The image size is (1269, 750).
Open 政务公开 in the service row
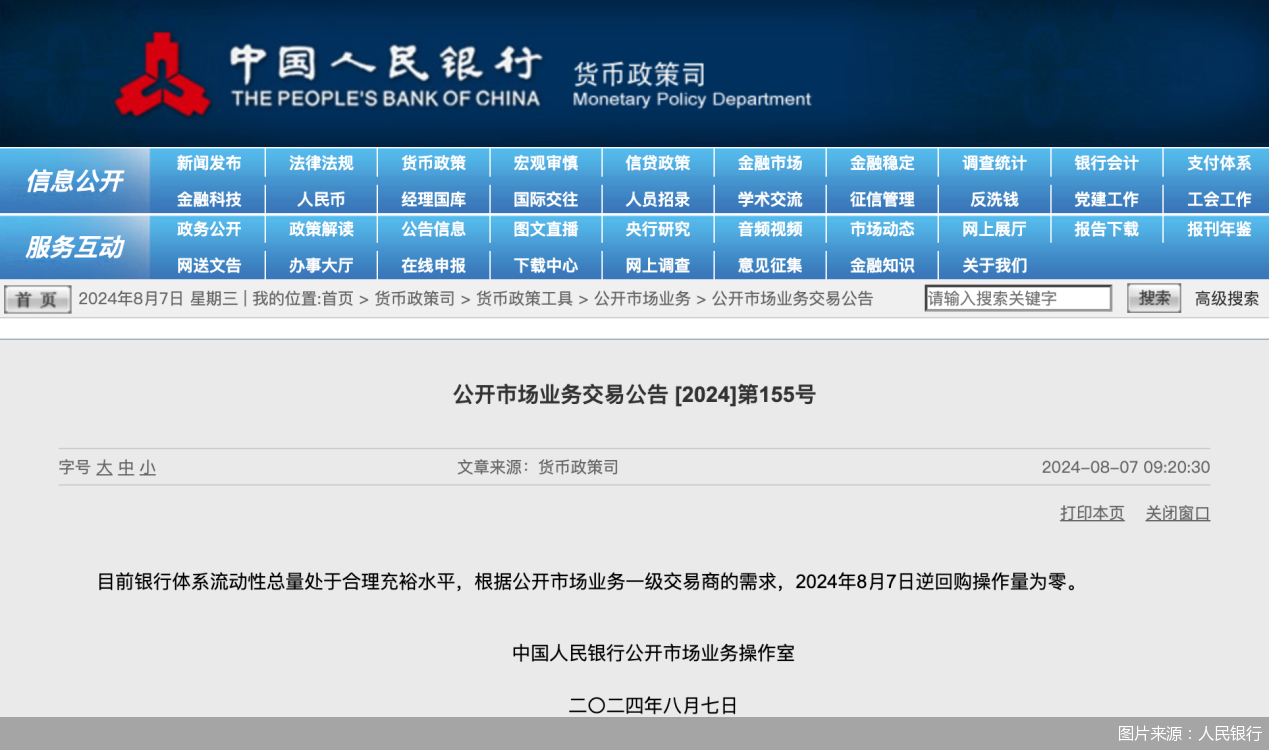coord(209,229)
